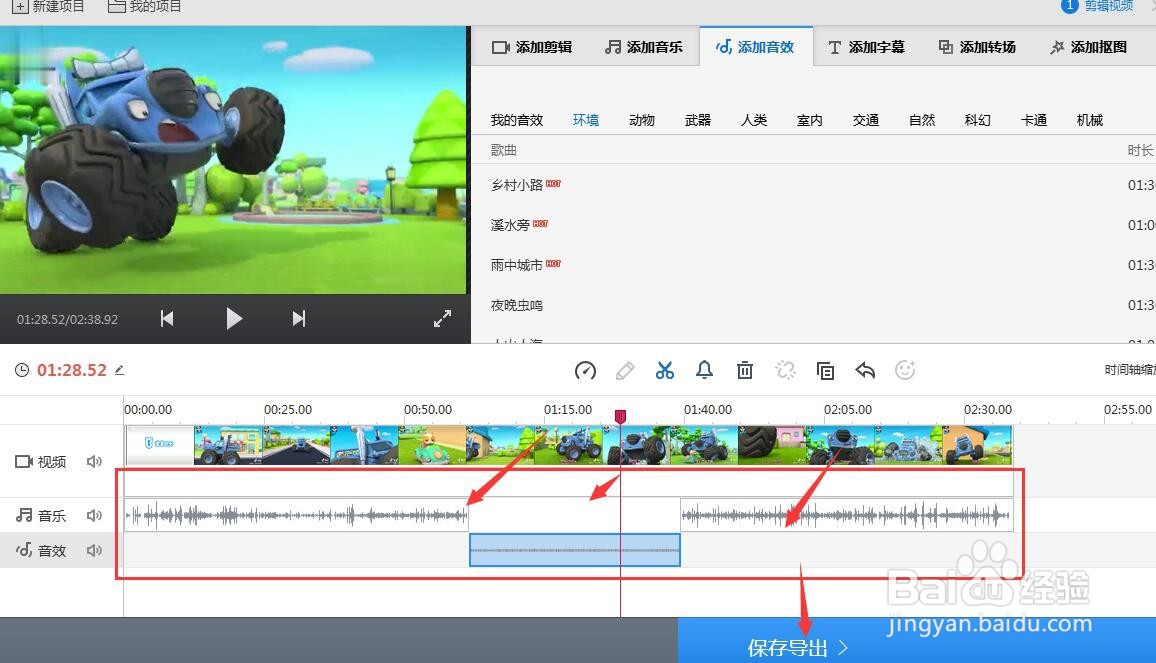The height and width of the screenshot is (663, 1156).
Task: Select the 武器 sound category
Action: coord(698,120)
